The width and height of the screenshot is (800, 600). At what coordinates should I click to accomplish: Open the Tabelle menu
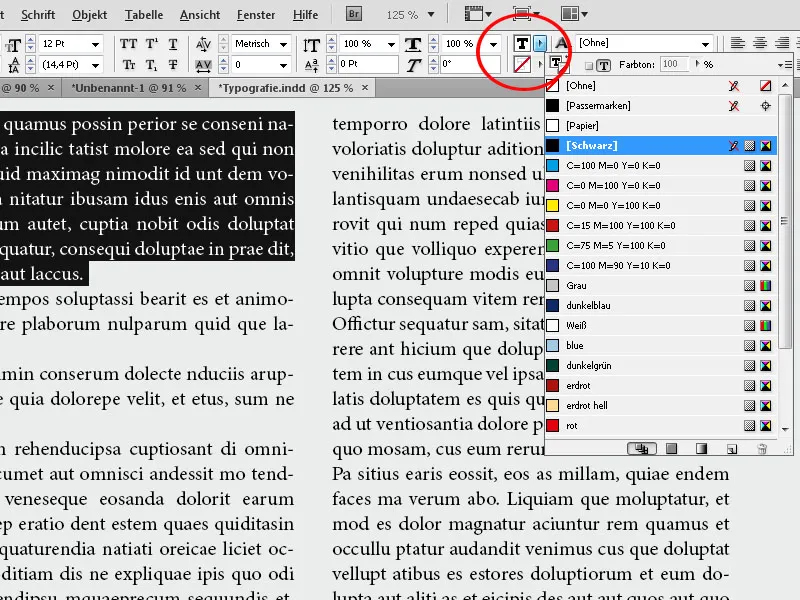[x=144, y=15]
